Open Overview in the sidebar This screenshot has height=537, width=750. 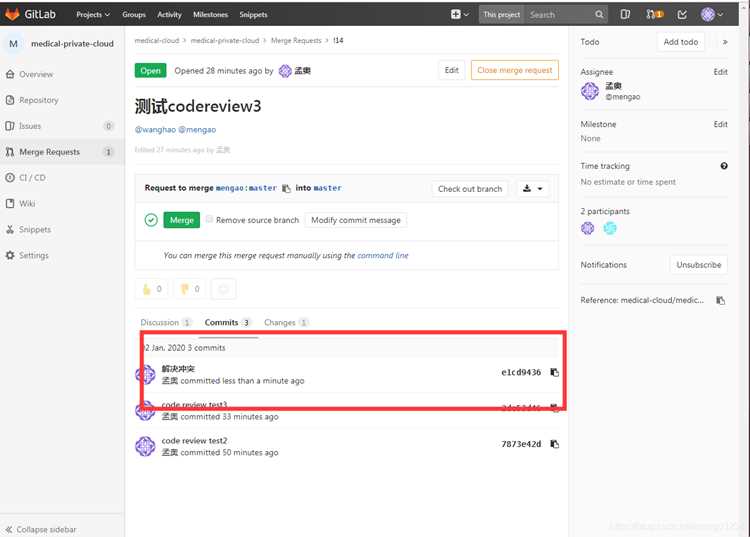point(36,74)
